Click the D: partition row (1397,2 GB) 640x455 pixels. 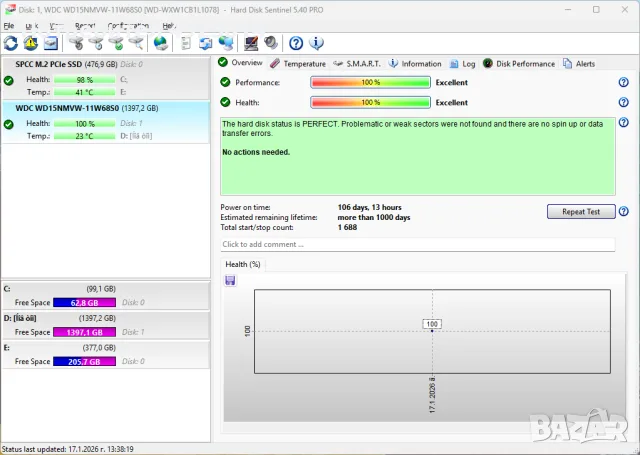pyautogui.click(x=105, y=325)
